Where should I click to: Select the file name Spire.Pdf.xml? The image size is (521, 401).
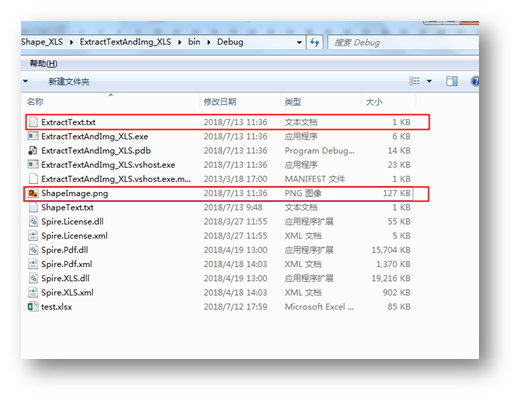[67, 264]
